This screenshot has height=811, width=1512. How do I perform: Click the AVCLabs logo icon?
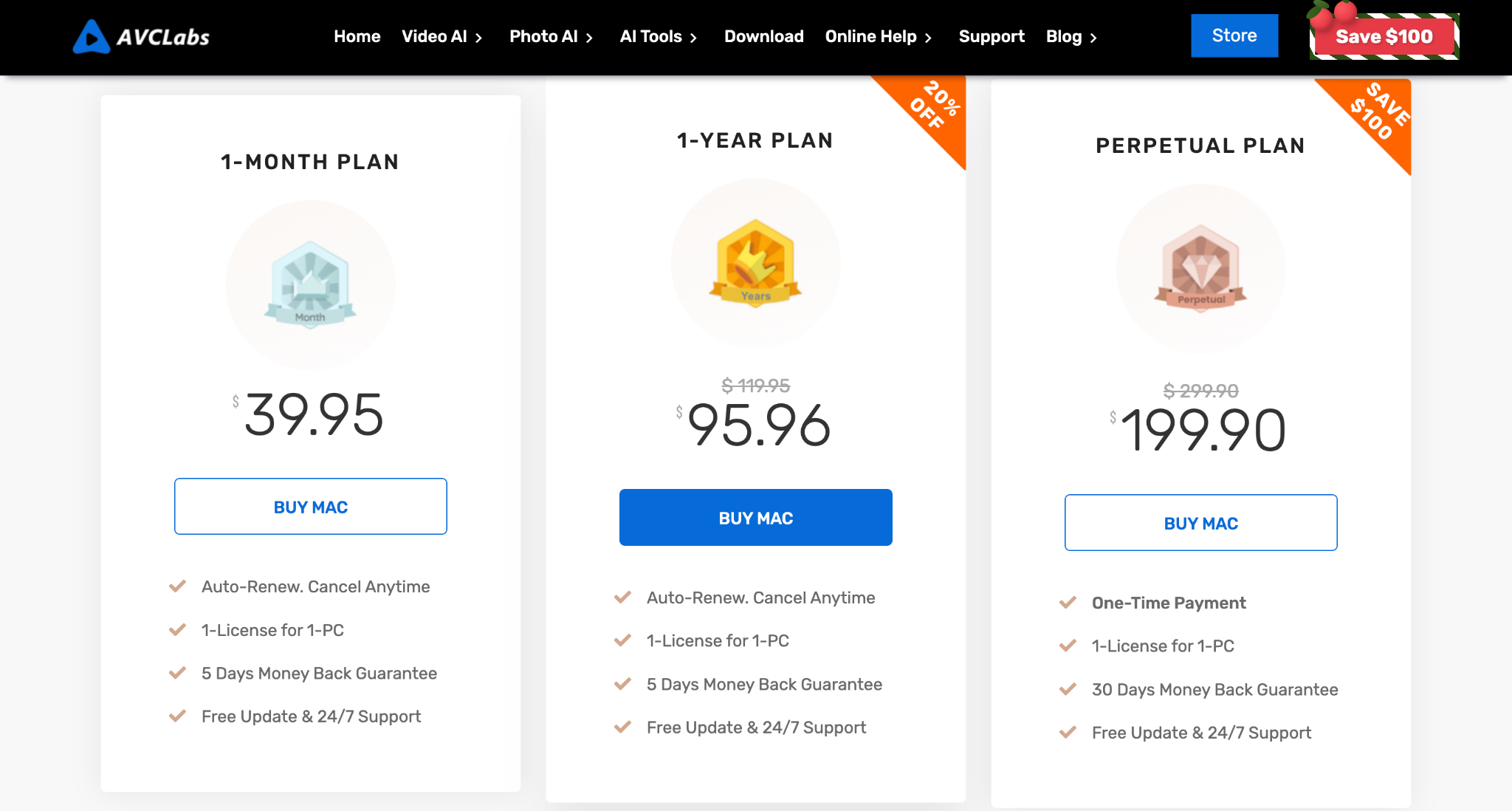[x=91, y=36]
